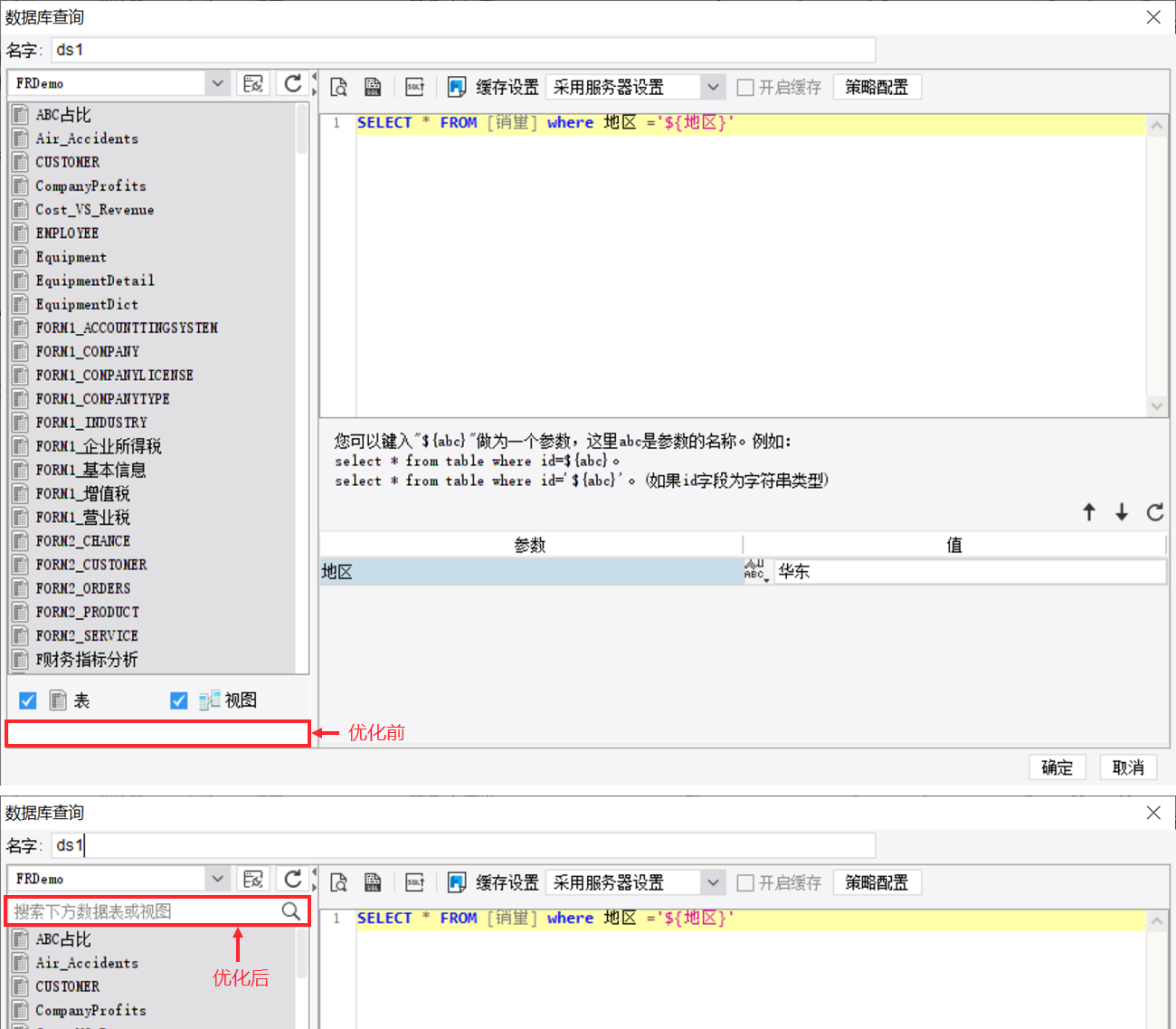The width and height of the screenshot is (1176, 1029).
Task: Open the 采用服务器设置 dropdown in lower dialog
Action: pos(713,882)
